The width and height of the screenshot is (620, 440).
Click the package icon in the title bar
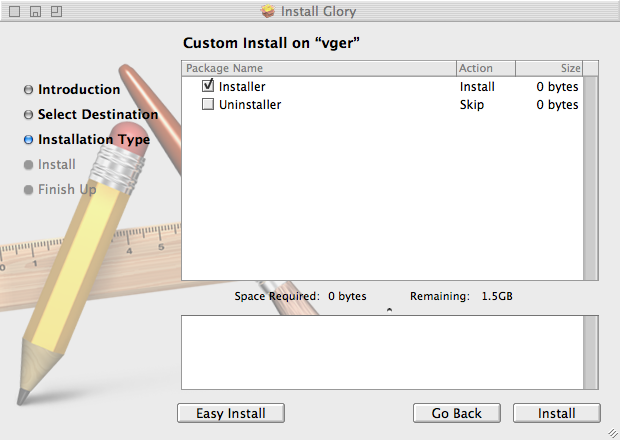coord(267,12)
